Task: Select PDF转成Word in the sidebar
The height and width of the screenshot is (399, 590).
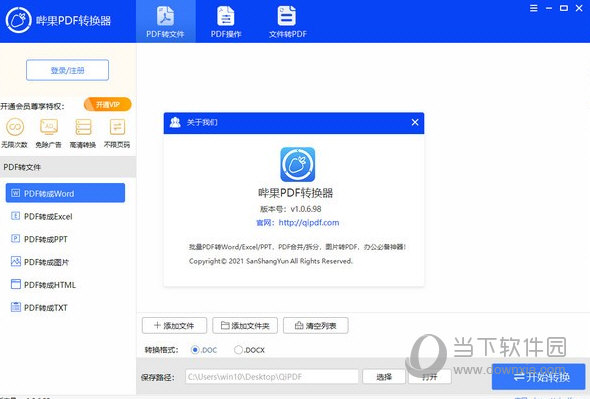Action: pos(65,193)
